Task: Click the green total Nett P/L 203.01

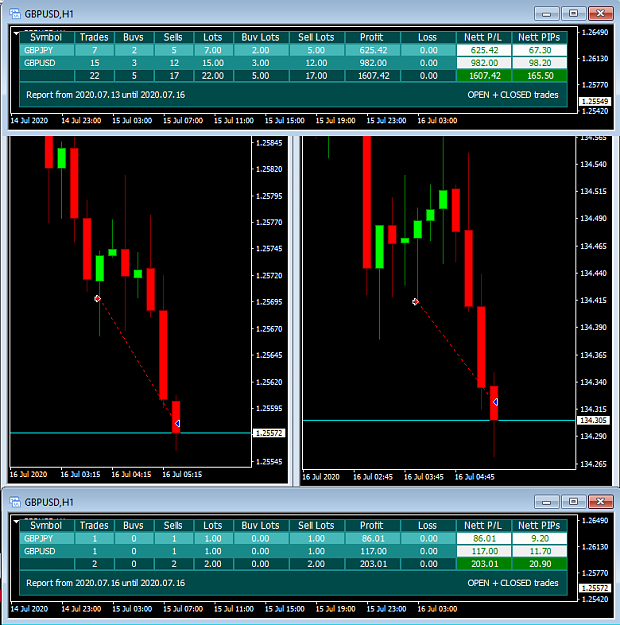Action: 484,564
